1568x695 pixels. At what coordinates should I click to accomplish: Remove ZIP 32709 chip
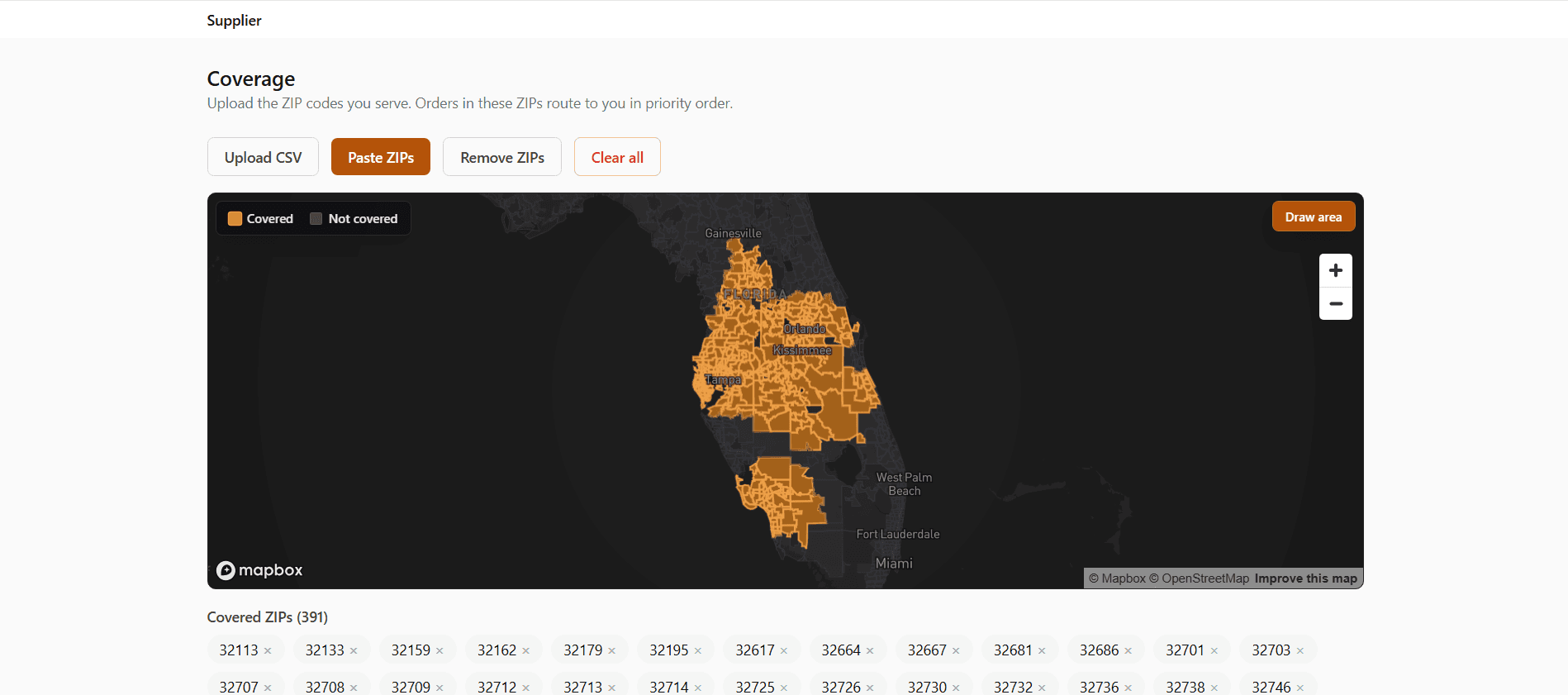[x=440, y=688]
